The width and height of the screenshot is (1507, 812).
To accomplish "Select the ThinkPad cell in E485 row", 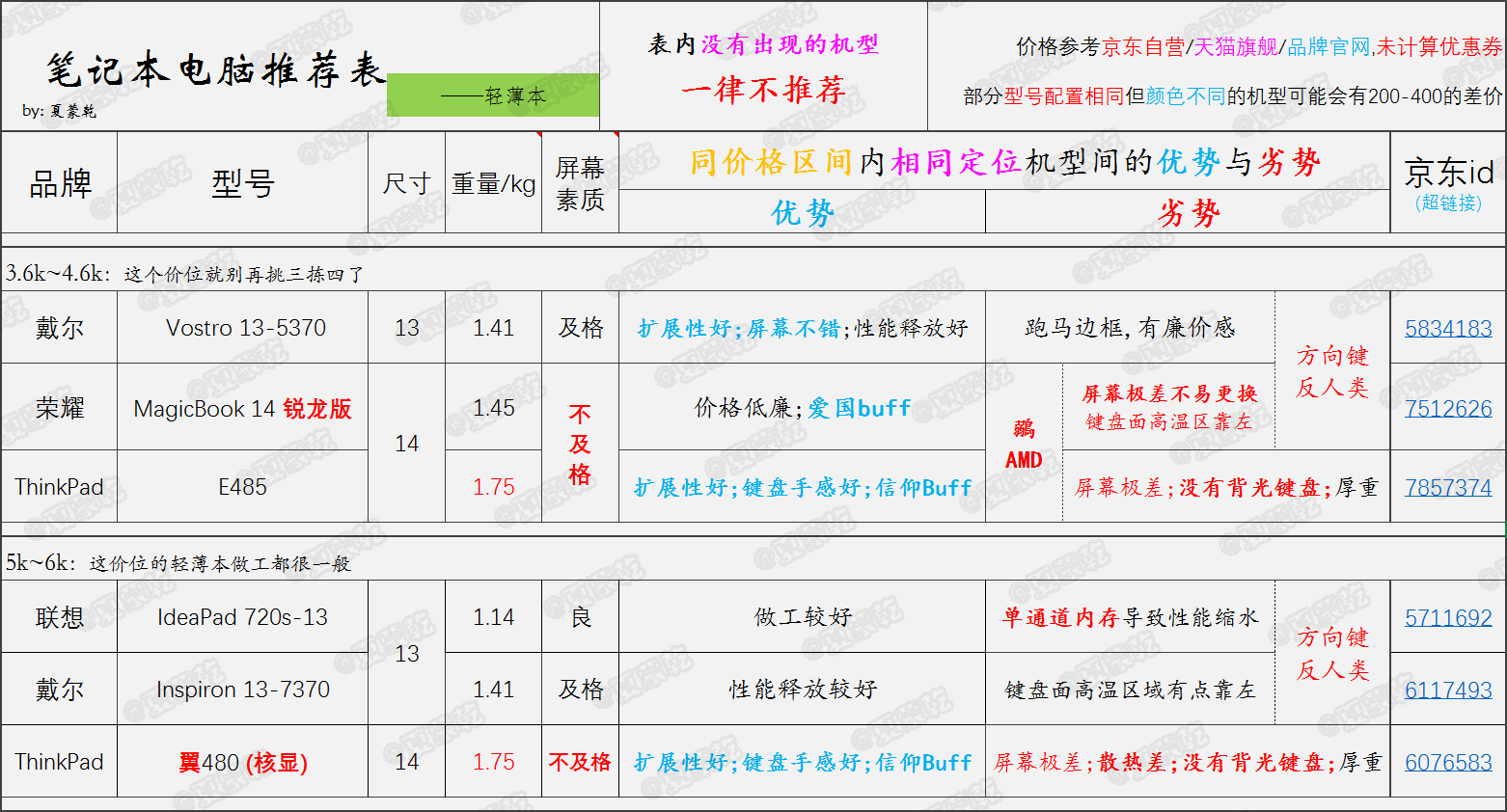I will tap(60, 487).
